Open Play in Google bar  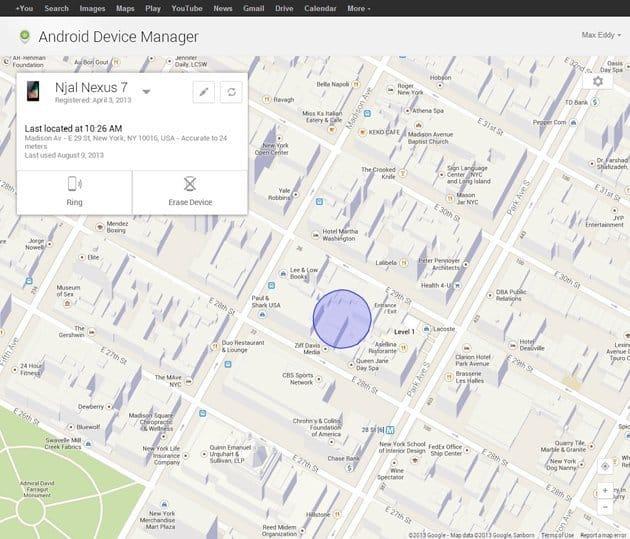tap(153, 8)
